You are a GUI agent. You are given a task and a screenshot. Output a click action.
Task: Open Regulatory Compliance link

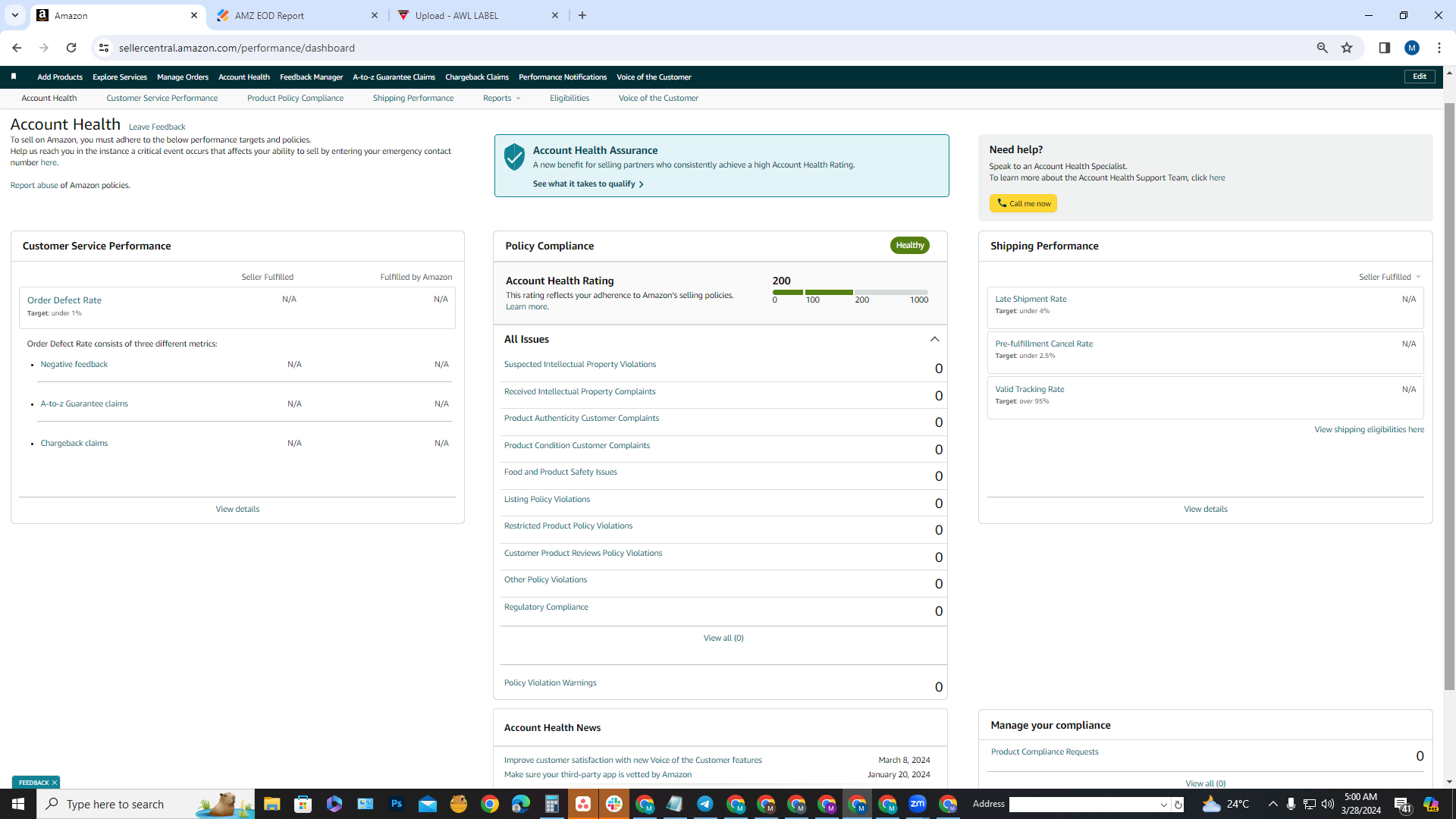[x=546, y=607]
